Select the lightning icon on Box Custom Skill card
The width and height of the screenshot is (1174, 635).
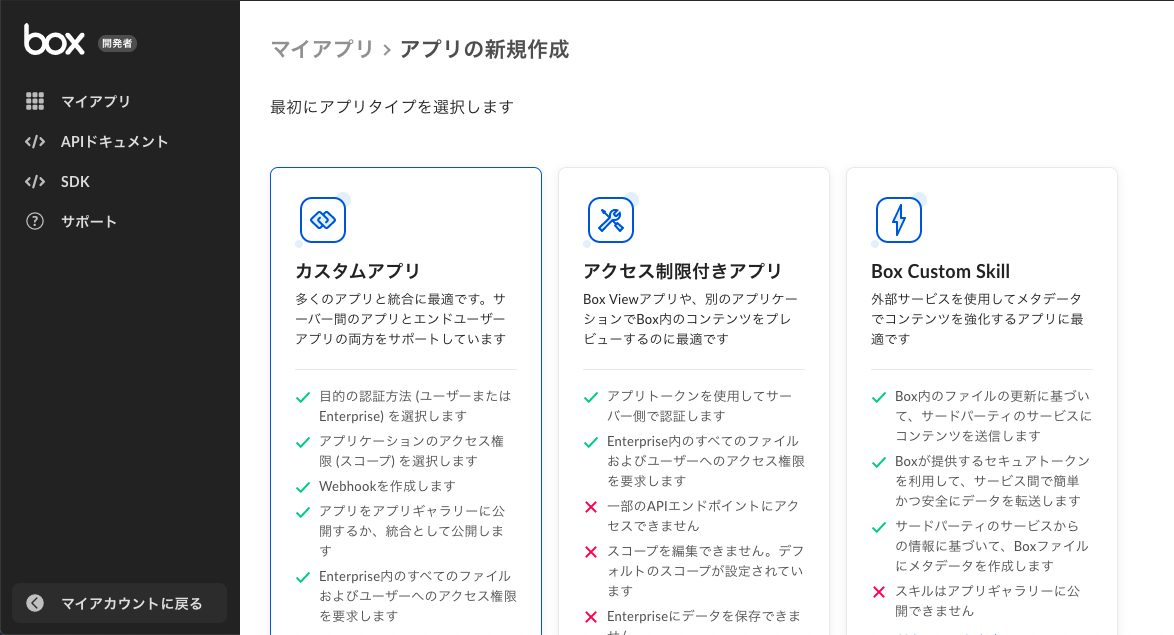898,220
